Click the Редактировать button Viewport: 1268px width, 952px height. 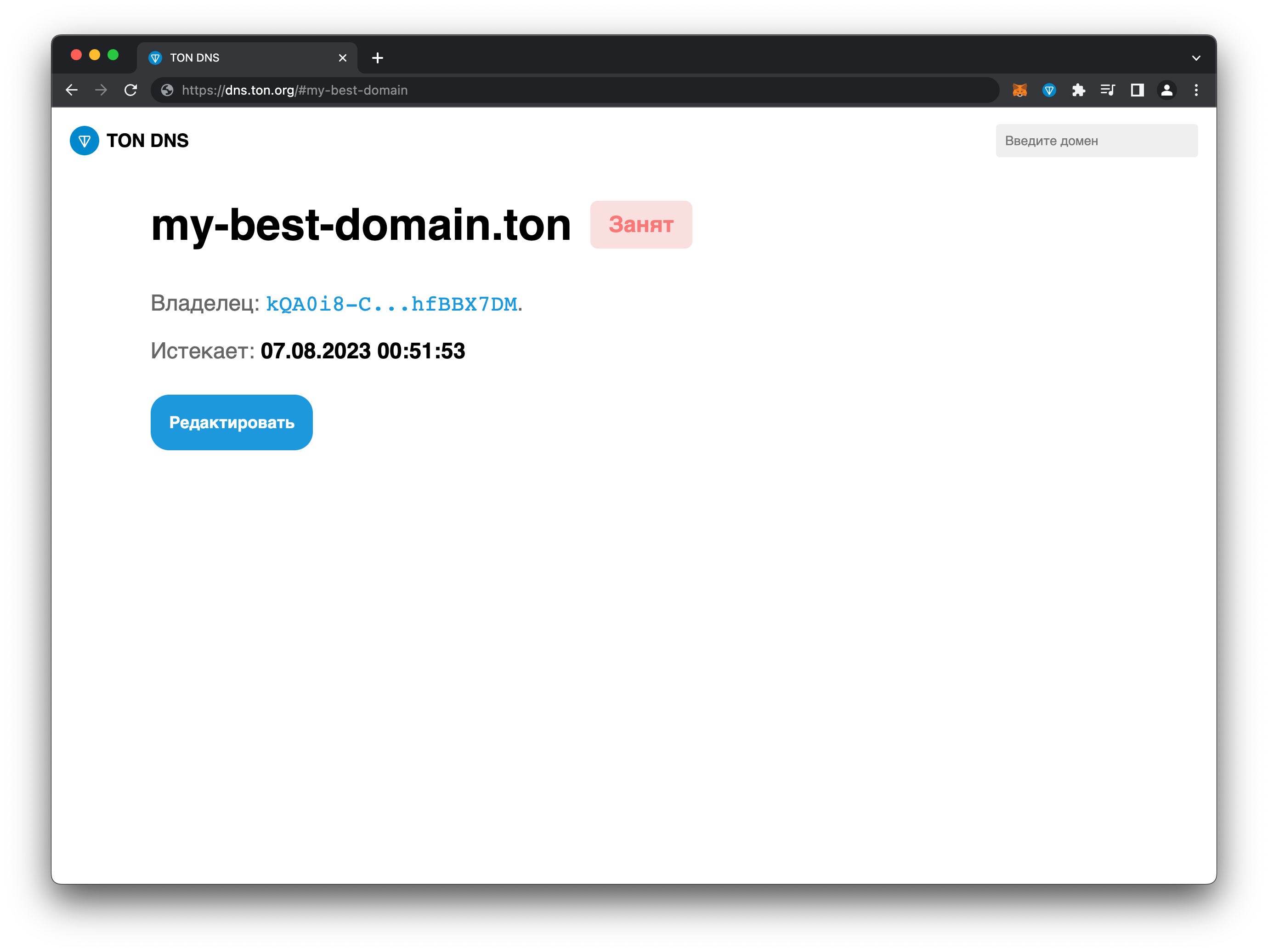(x=232, y=422)
